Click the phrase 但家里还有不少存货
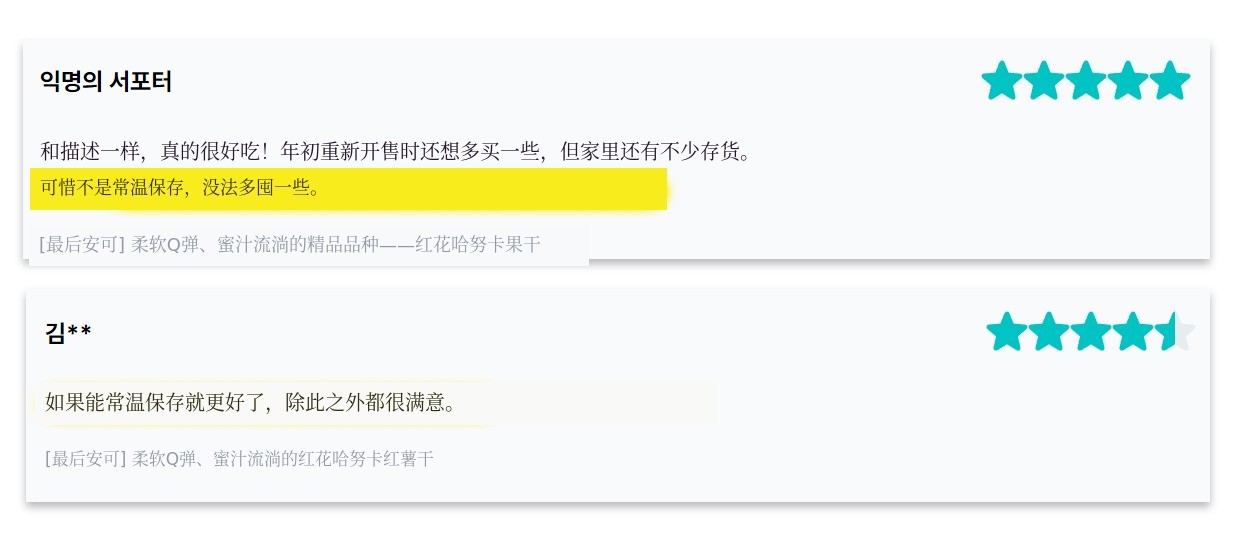1233x546 pixels. pyautogui.click(x=654, y=152)
